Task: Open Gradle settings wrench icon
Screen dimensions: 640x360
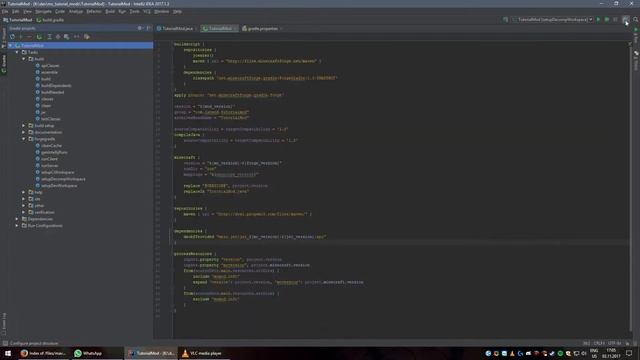Action: pyautogui.click(x=87, y=37)
